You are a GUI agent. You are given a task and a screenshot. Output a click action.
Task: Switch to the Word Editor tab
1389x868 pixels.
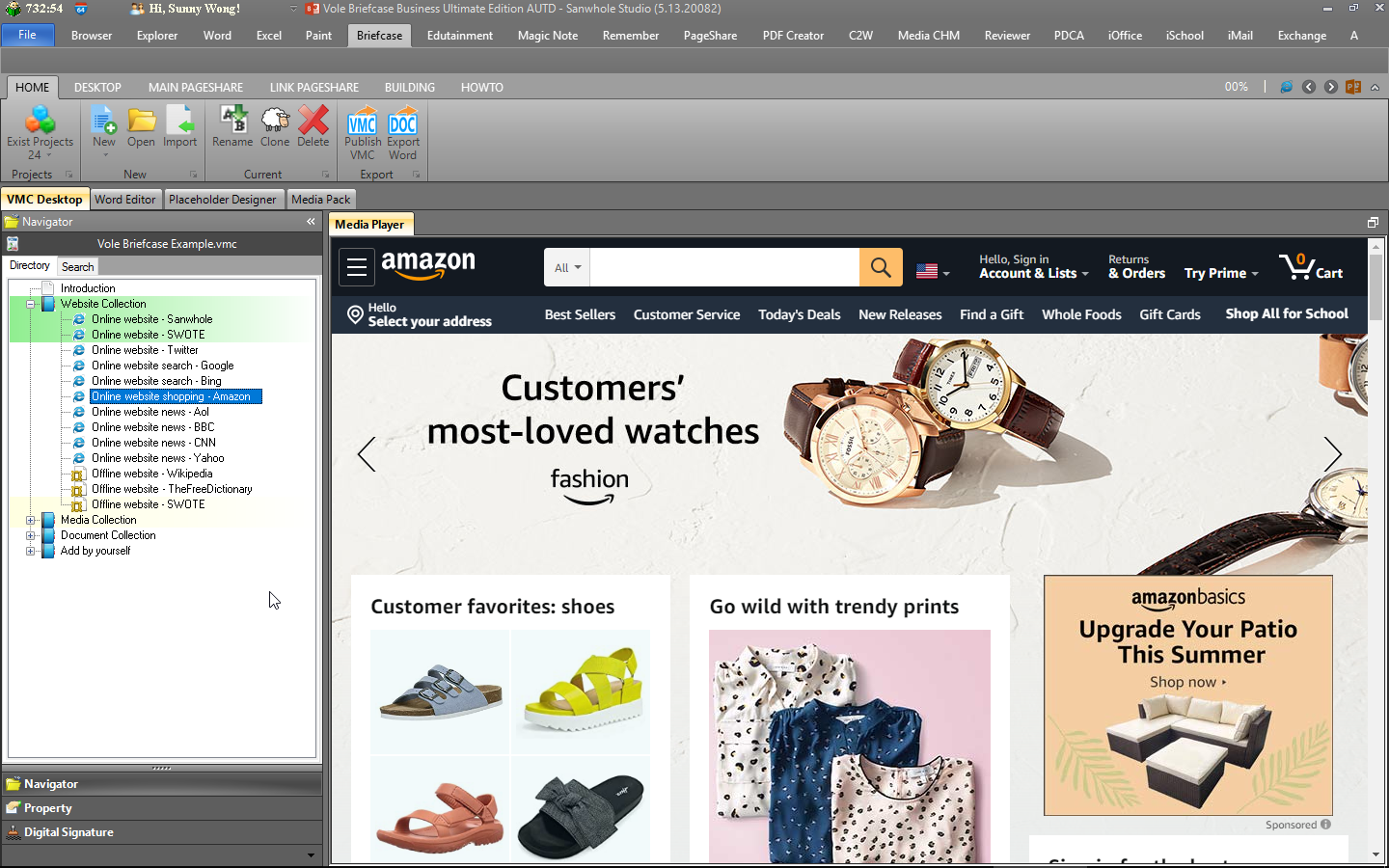[125, 200]
